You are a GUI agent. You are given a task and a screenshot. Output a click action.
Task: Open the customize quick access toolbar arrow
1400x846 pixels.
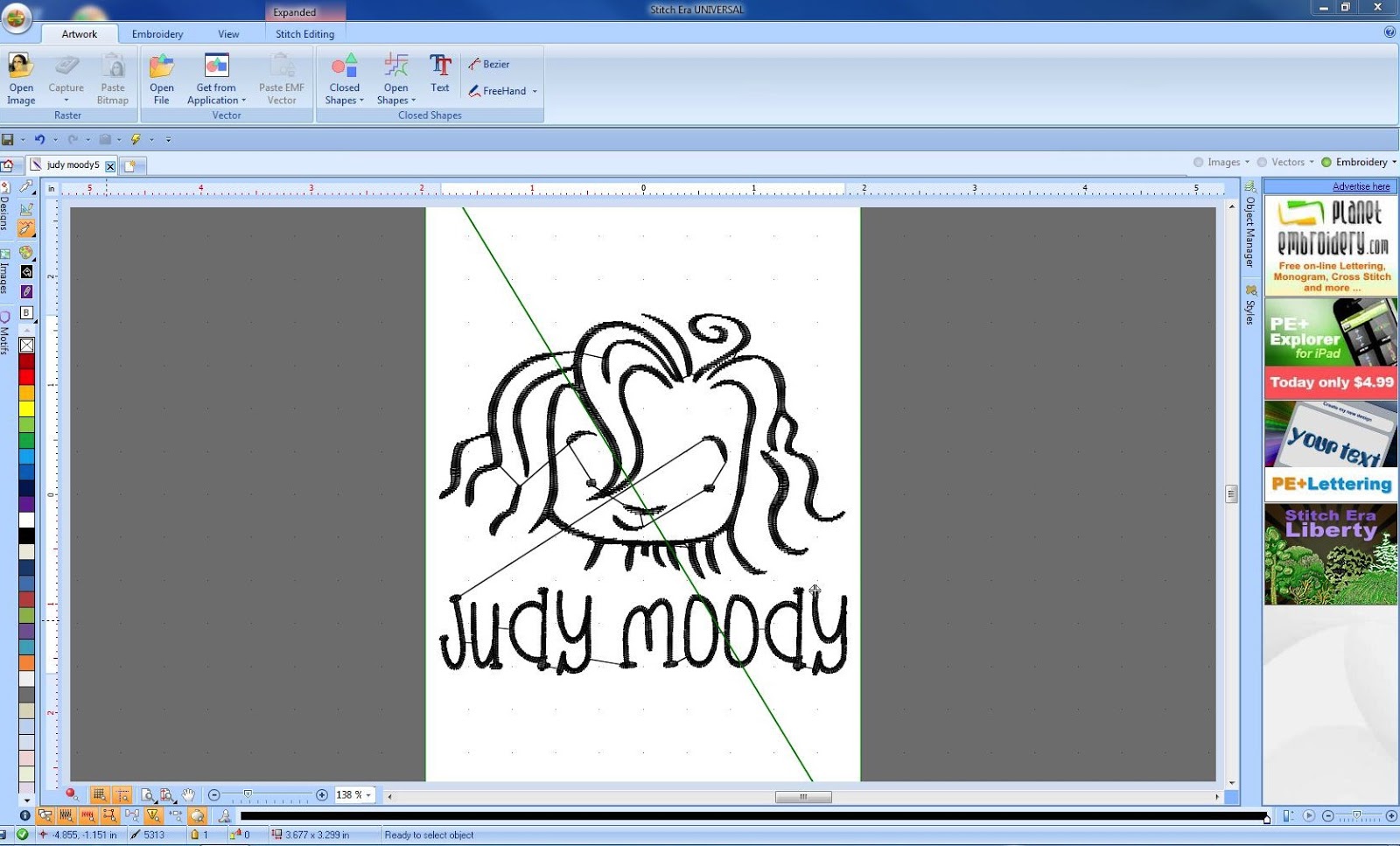click(168, 139)
